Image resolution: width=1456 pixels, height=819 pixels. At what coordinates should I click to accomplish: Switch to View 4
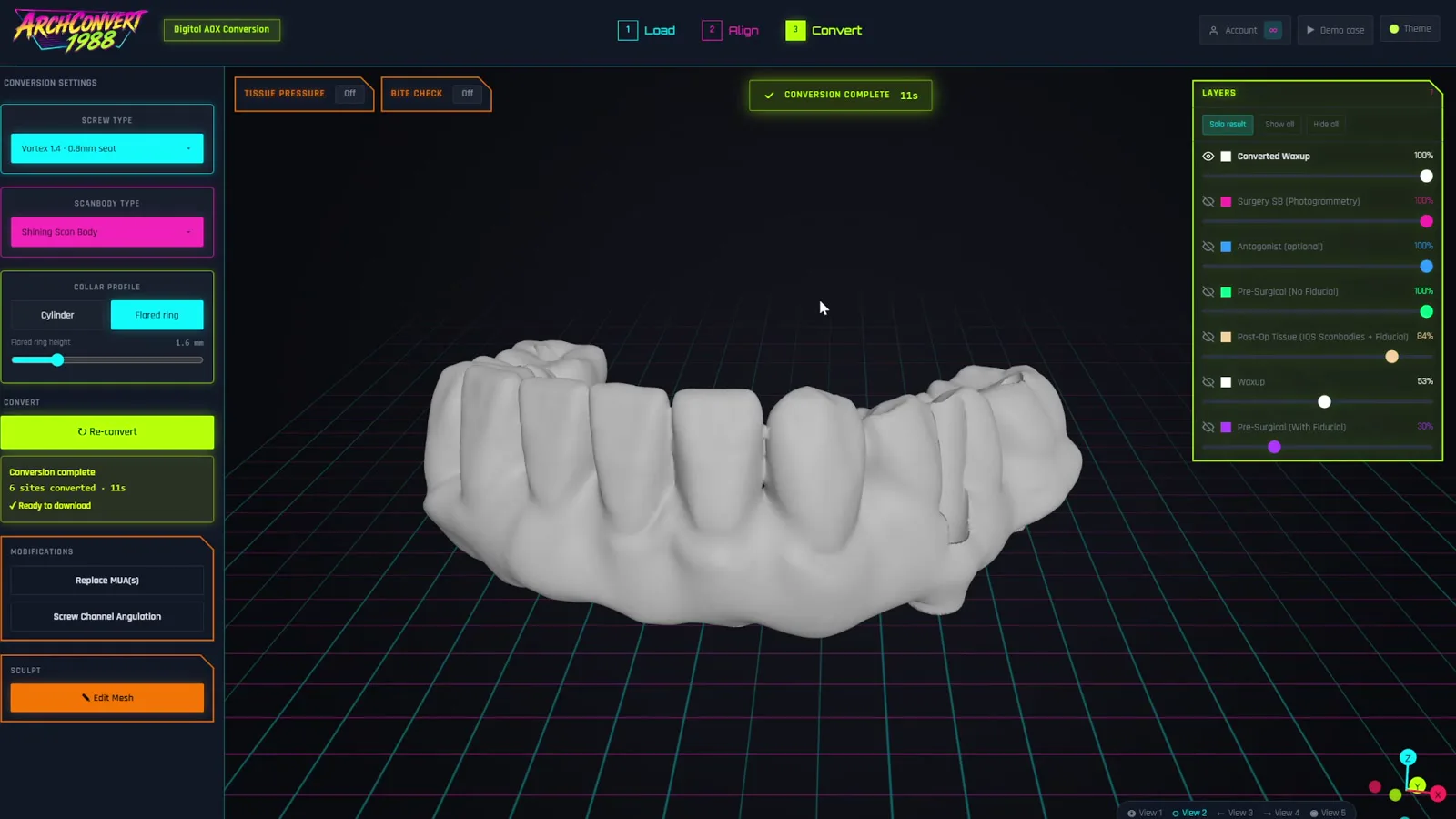coord(1281,813)
